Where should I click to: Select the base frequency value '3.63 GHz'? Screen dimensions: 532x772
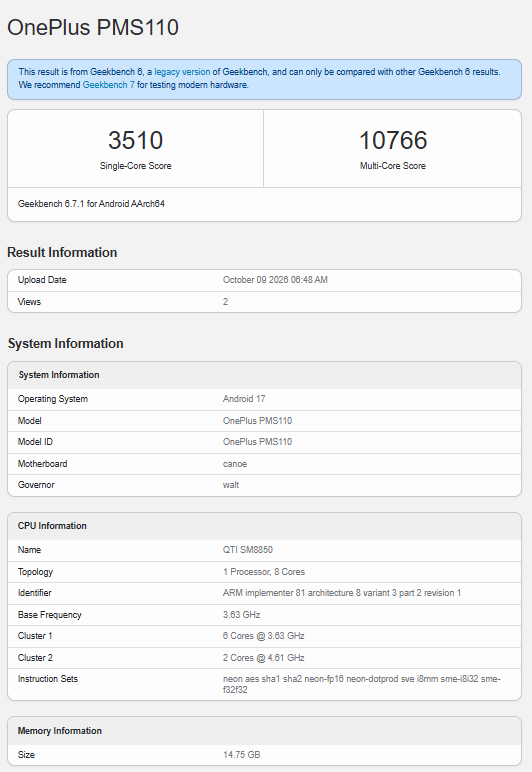tap(241, 615)
